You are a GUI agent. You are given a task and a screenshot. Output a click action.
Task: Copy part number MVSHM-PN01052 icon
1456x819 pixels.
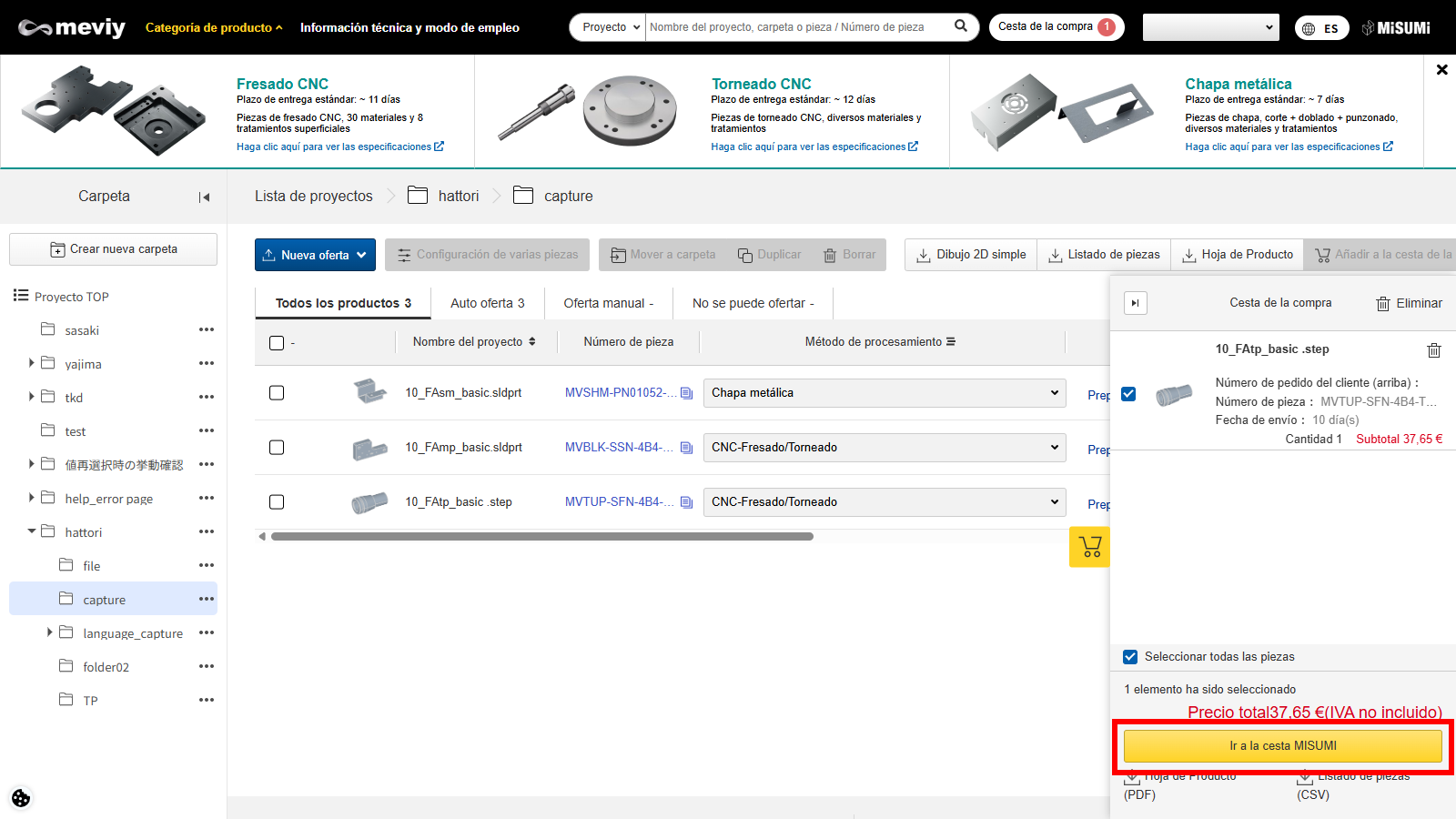pos(686,393)
